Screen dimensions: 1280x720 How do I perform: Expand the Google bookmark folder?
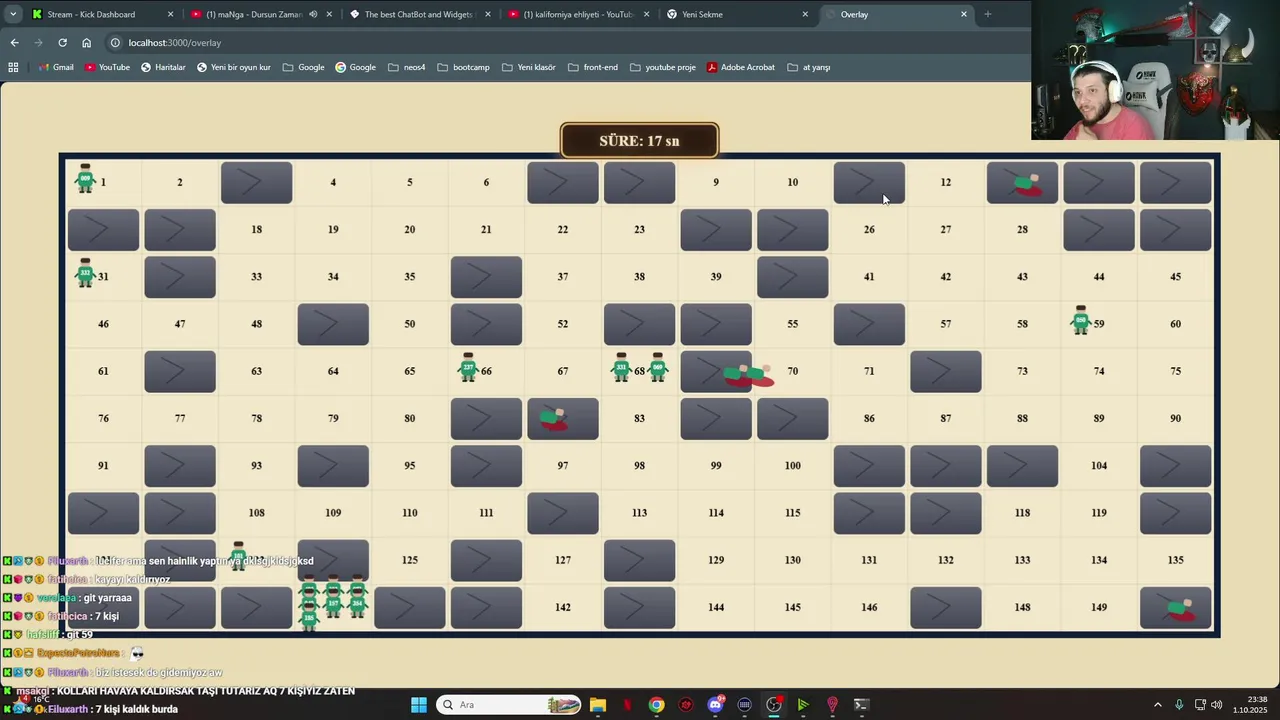303,67
